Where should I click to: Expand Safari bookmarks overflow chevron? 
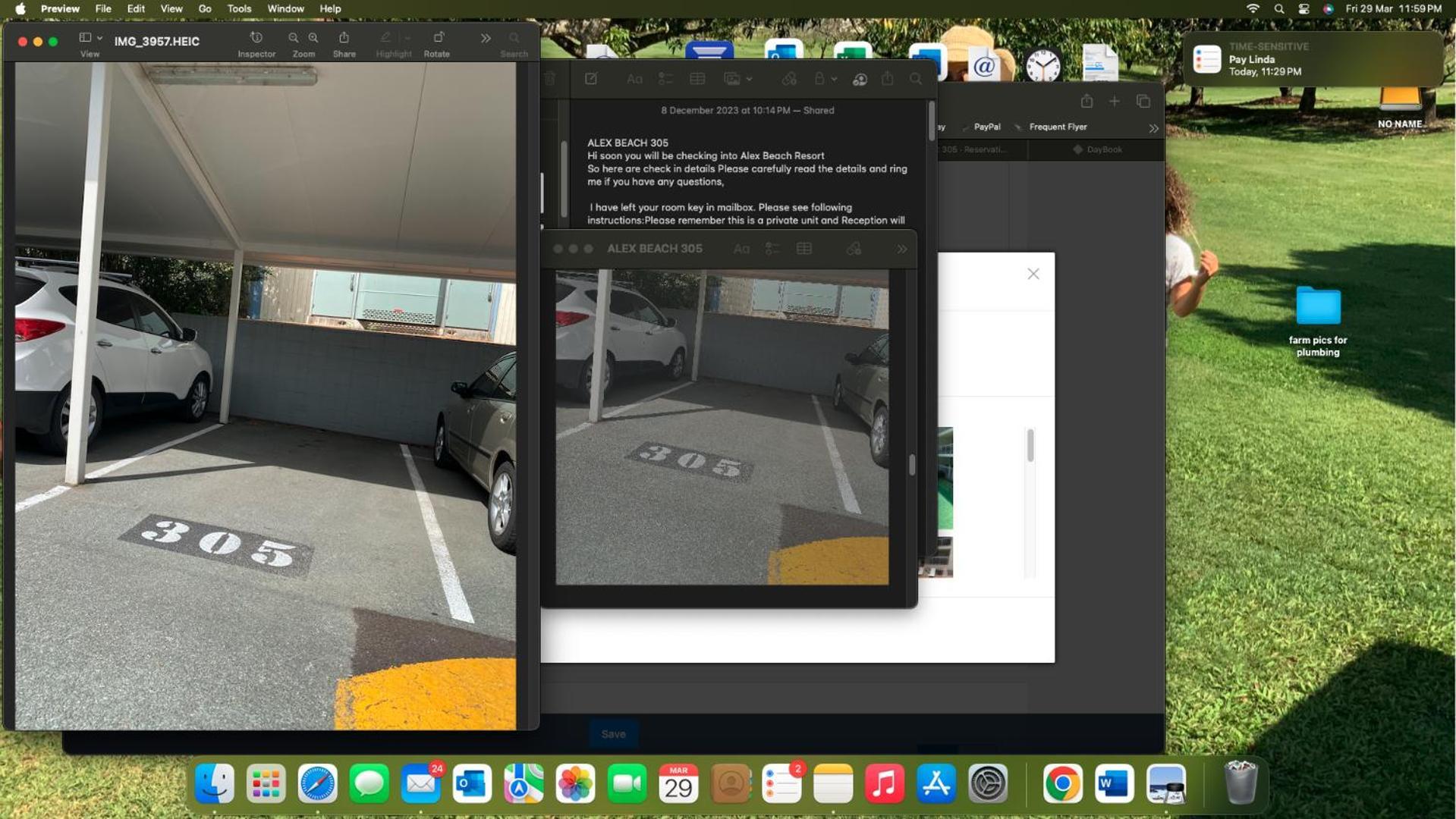tap(1153, 128)
